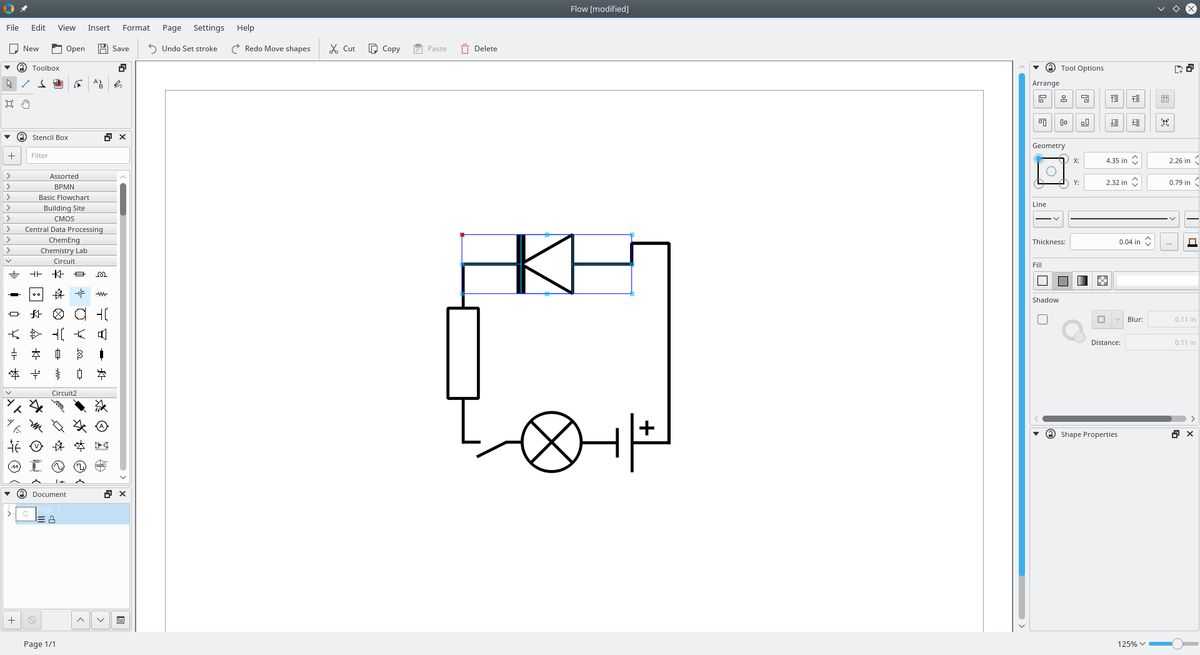
Task: Click the group shapes icon in Arrange
Action: click(x=1165, y=99)
